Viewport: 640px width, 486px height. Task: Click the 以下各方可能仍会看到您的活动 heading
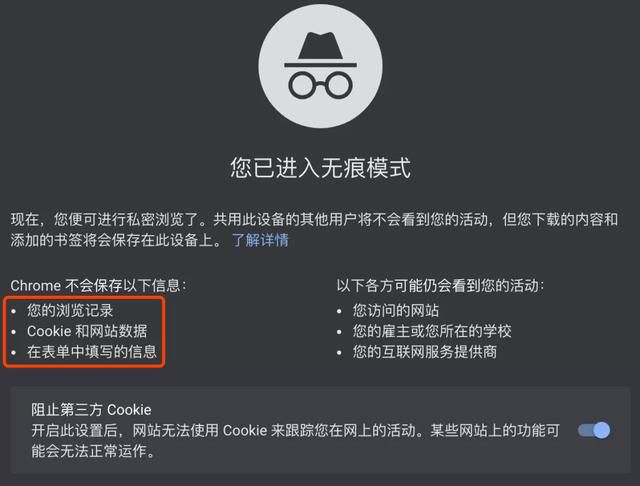pos(440,285)
